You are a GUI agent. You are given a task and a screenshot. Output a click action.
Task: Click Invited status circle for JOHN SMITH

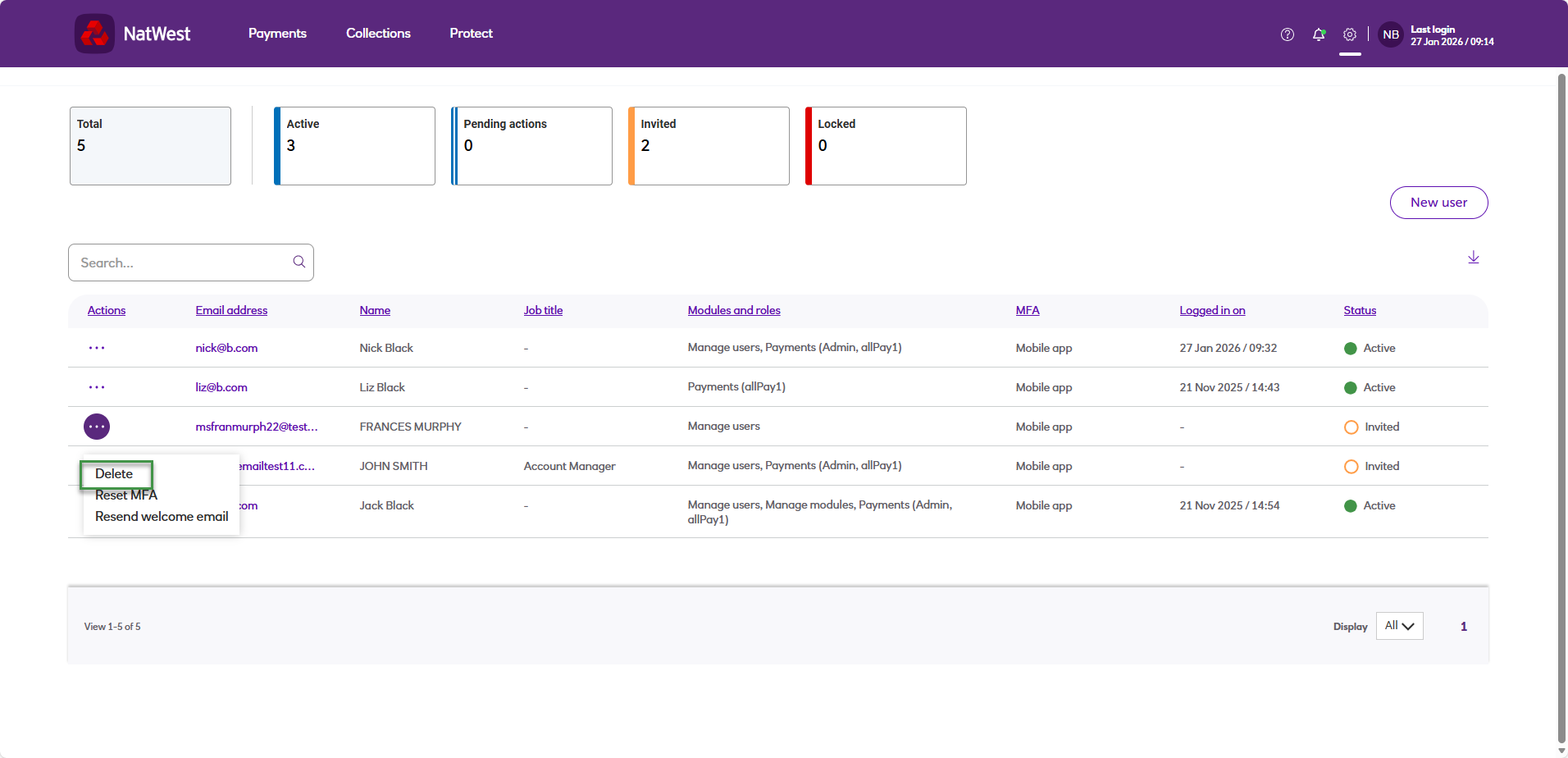click(1351, 467)
